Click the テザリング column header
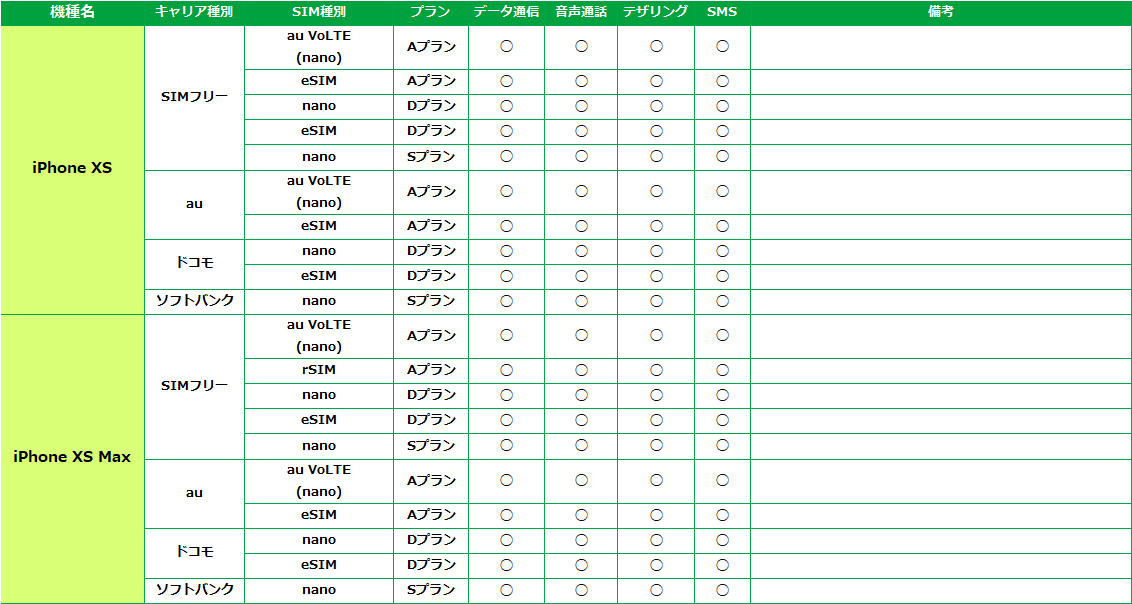The width and height of the screenshot is (1132, 604). 656,12
